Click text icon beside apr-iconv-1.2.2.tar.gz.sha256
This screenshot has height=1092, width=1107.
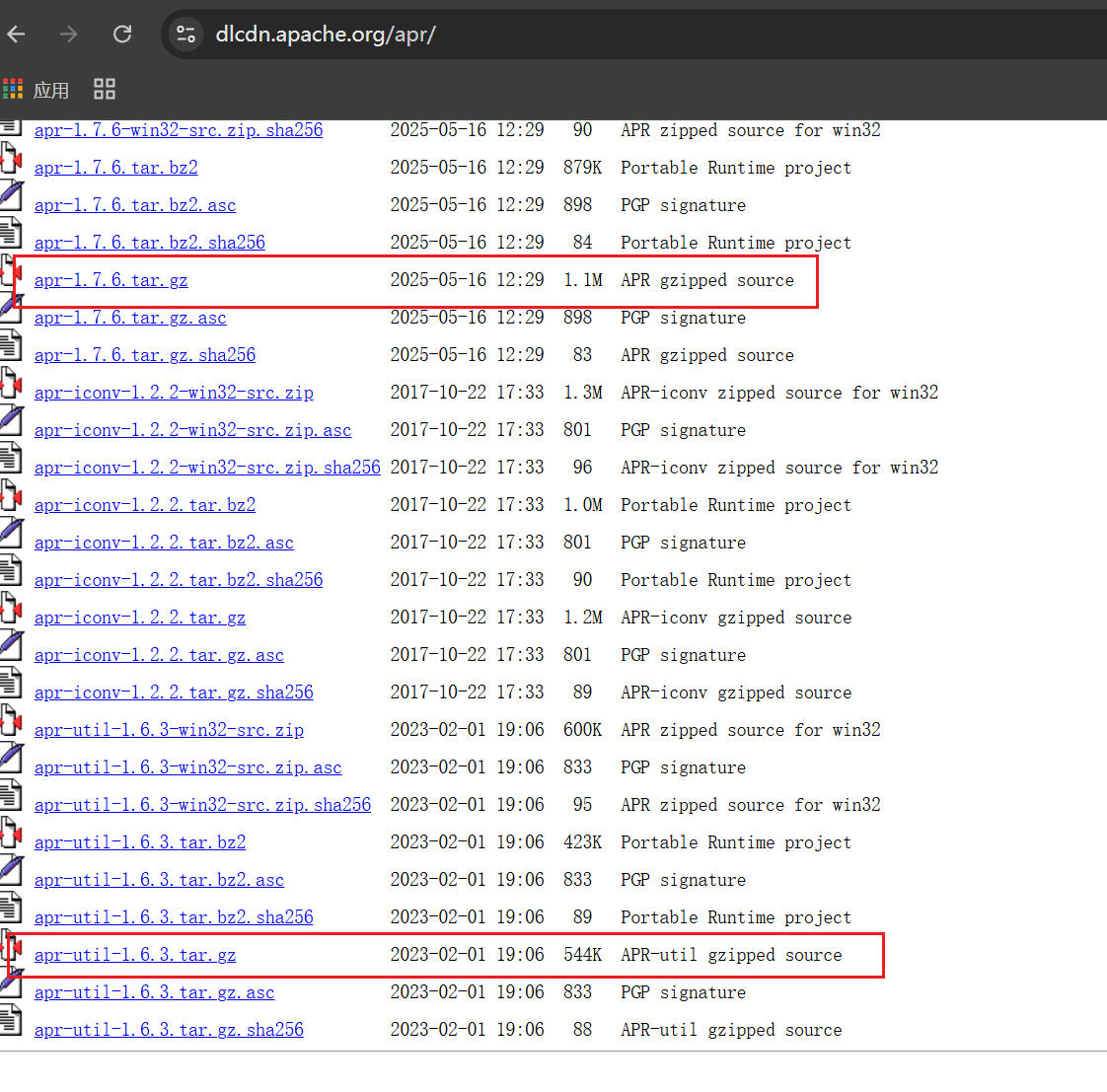tap(11, 683)
